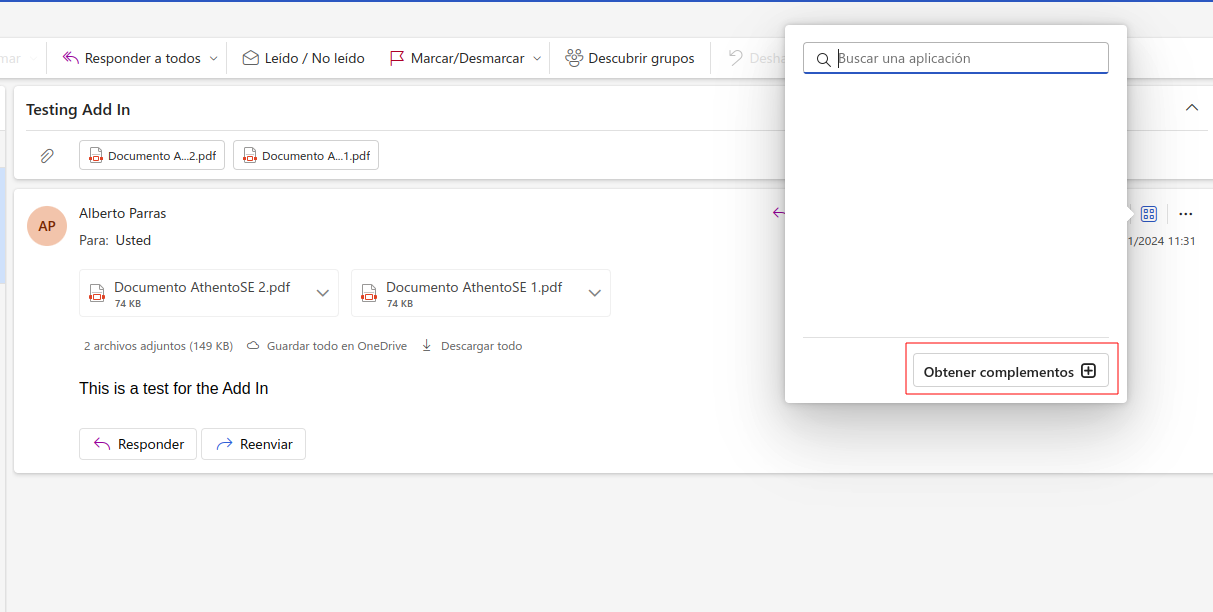Viewport: 1213px width, 612px height.
Task: Open Documento A...1.pdf chip in header
Action: tap(306, 156)
